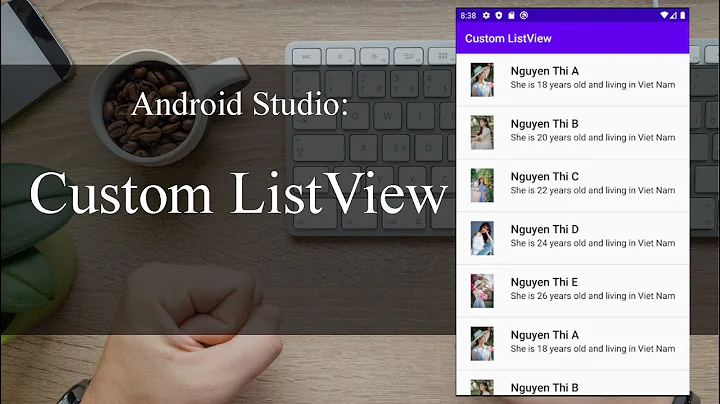Select Nguyen Thi B name above Thi C
This screenshot has height=404, width=720.
545,124
